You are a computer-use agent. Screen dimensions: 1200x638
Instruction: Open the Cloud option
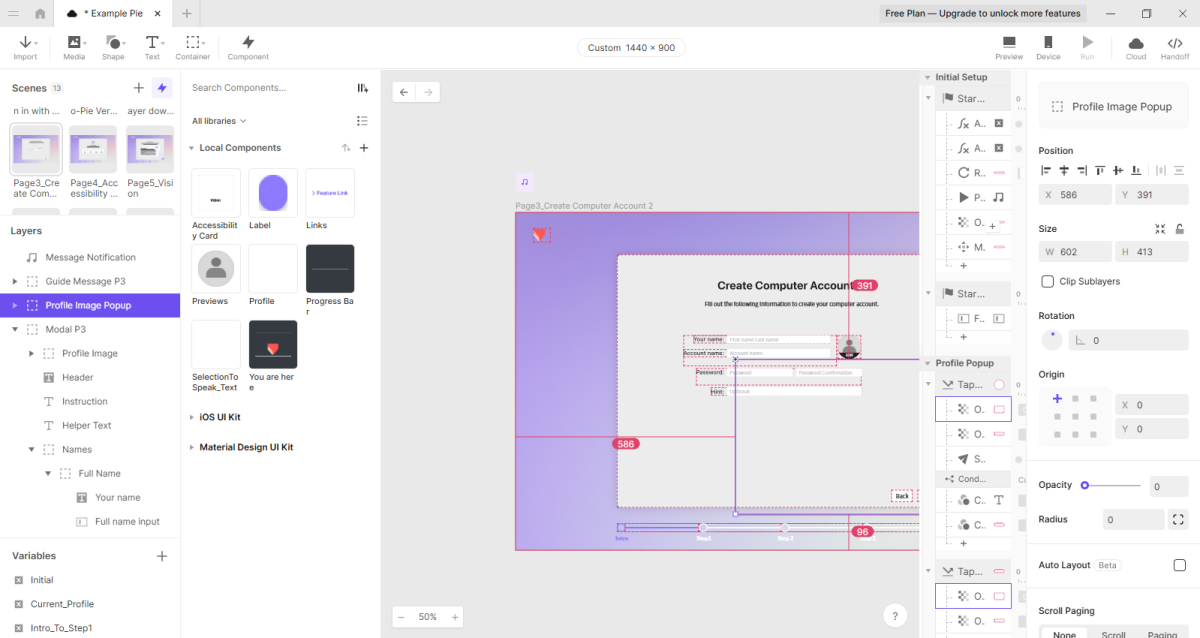(1136, 43)
